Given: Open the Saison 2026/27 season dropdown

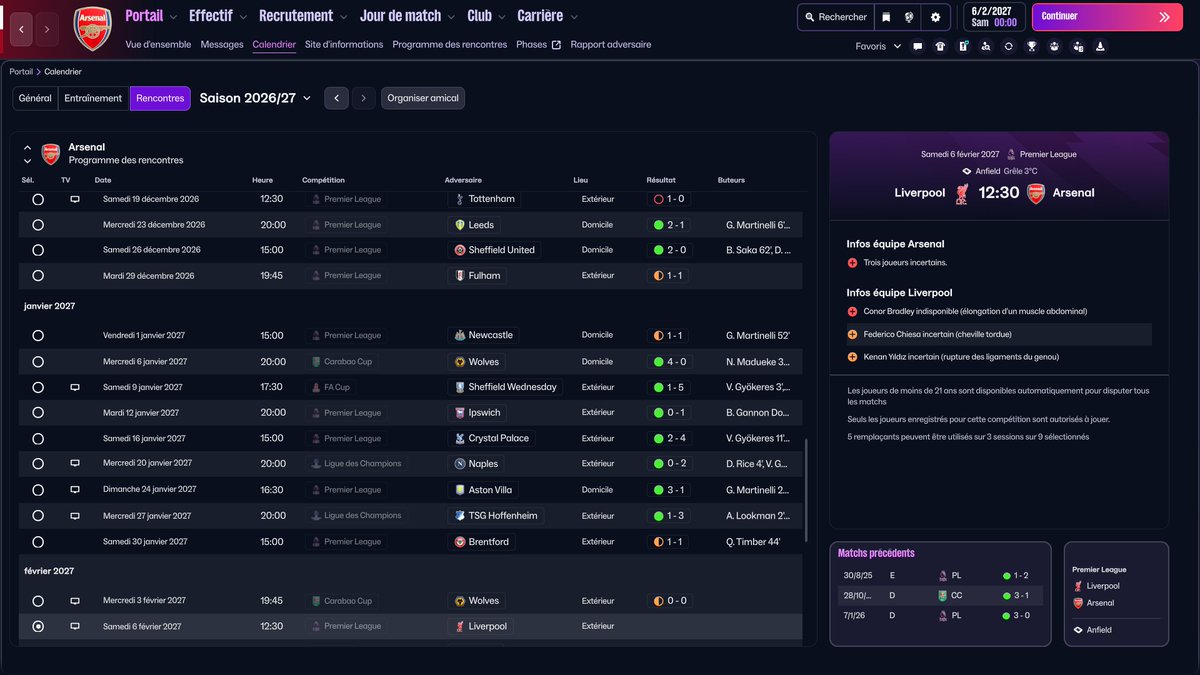Looking at the screenshot, I should coord(255,98).
